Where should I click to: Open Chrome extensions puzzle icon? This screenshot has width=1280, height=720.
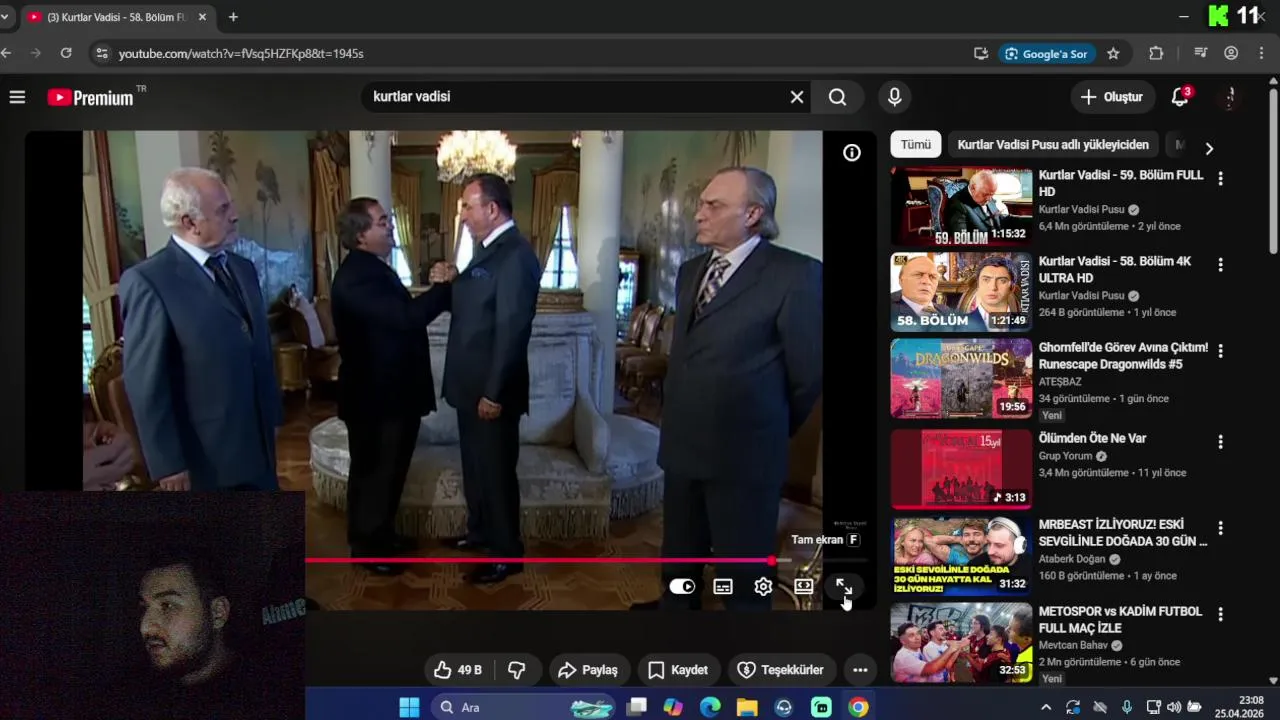1156,54
